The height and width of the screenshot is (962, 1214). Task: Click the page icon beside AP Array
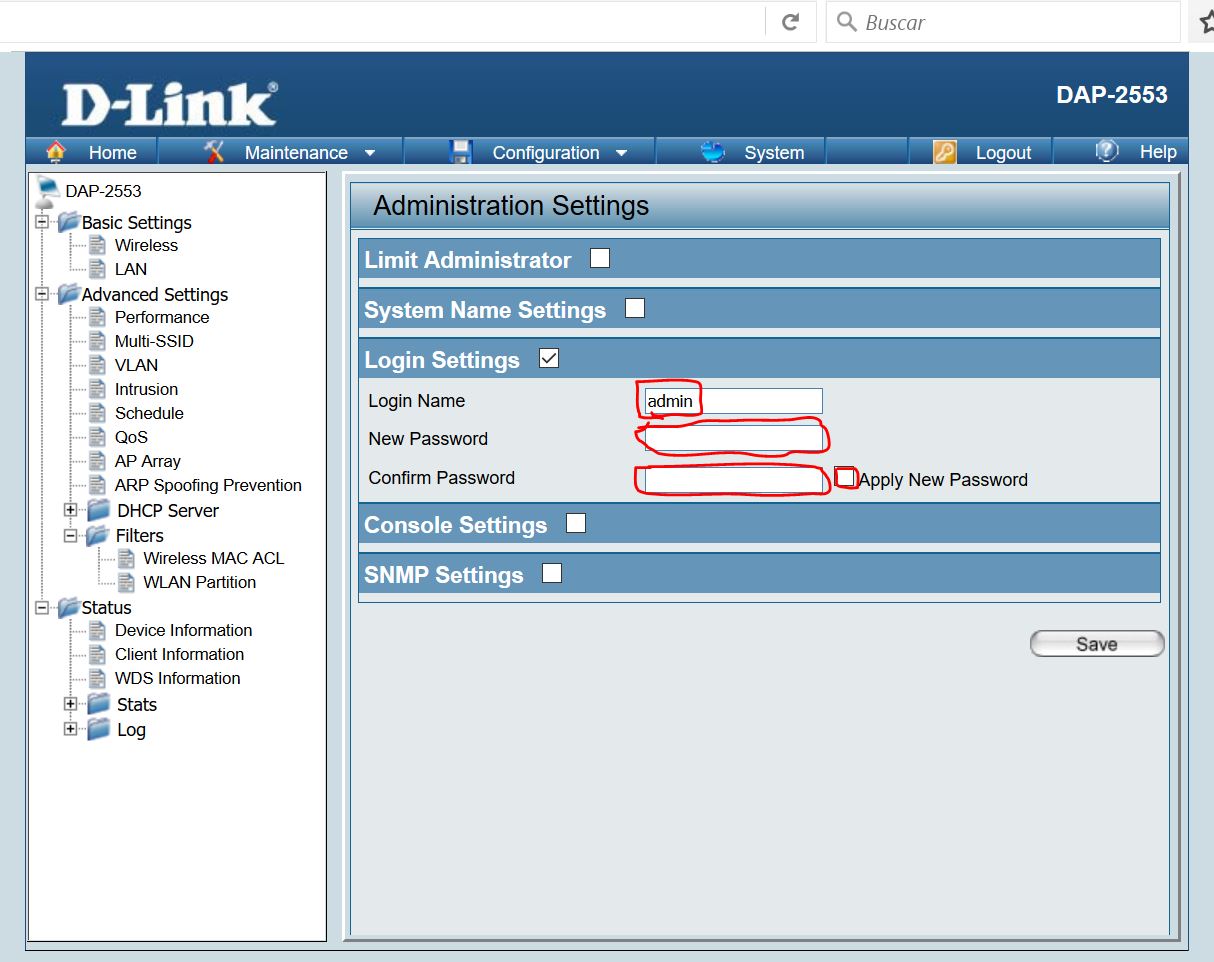coord(97,461)
